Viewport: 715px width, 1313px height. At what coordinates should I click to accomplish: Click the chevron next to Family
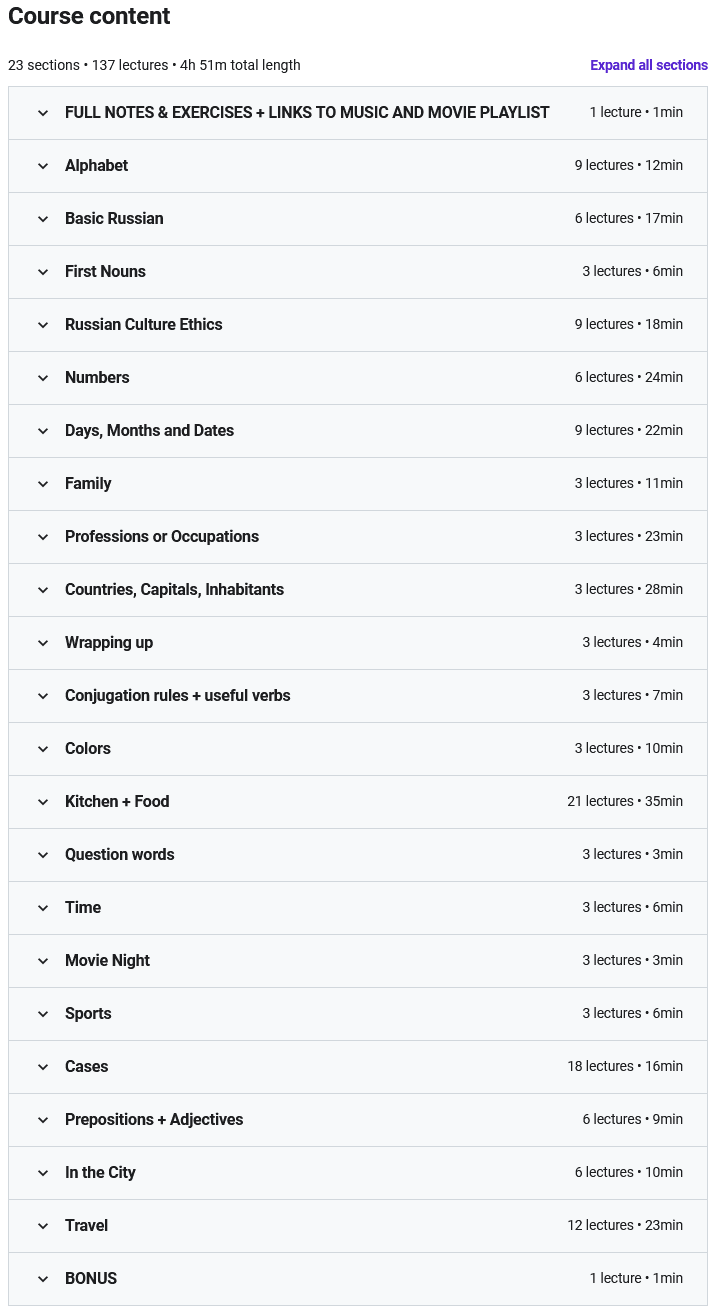click(x=43, y=484)
